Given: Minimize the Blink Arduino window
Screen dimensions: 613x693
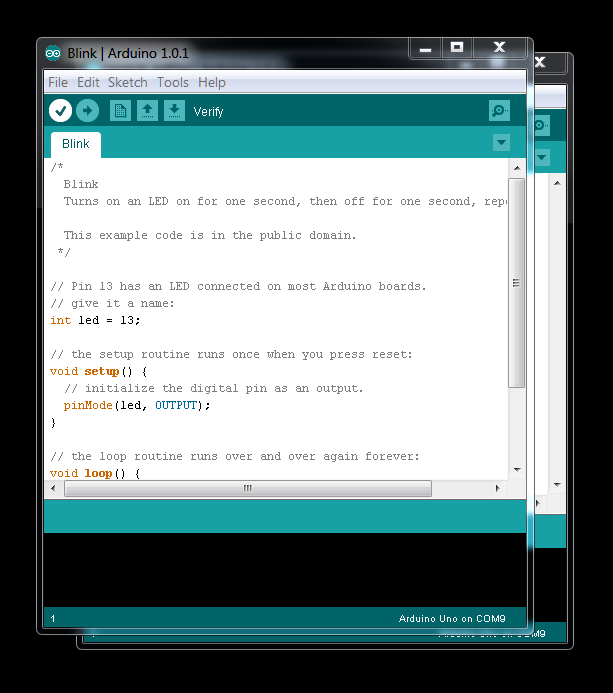Looking at the screenshot, I should [x=426, y=48].
